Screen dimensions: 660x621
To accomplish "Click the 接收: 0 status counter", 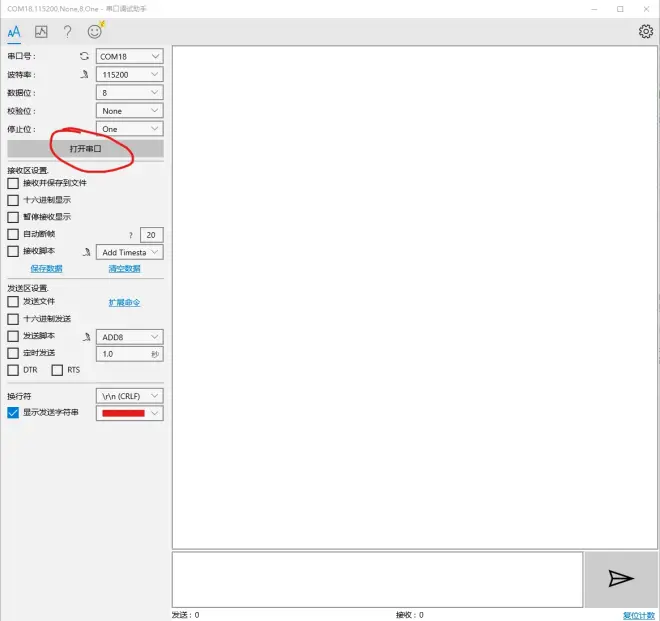I will pyautogui.click(x=410, y=615).
